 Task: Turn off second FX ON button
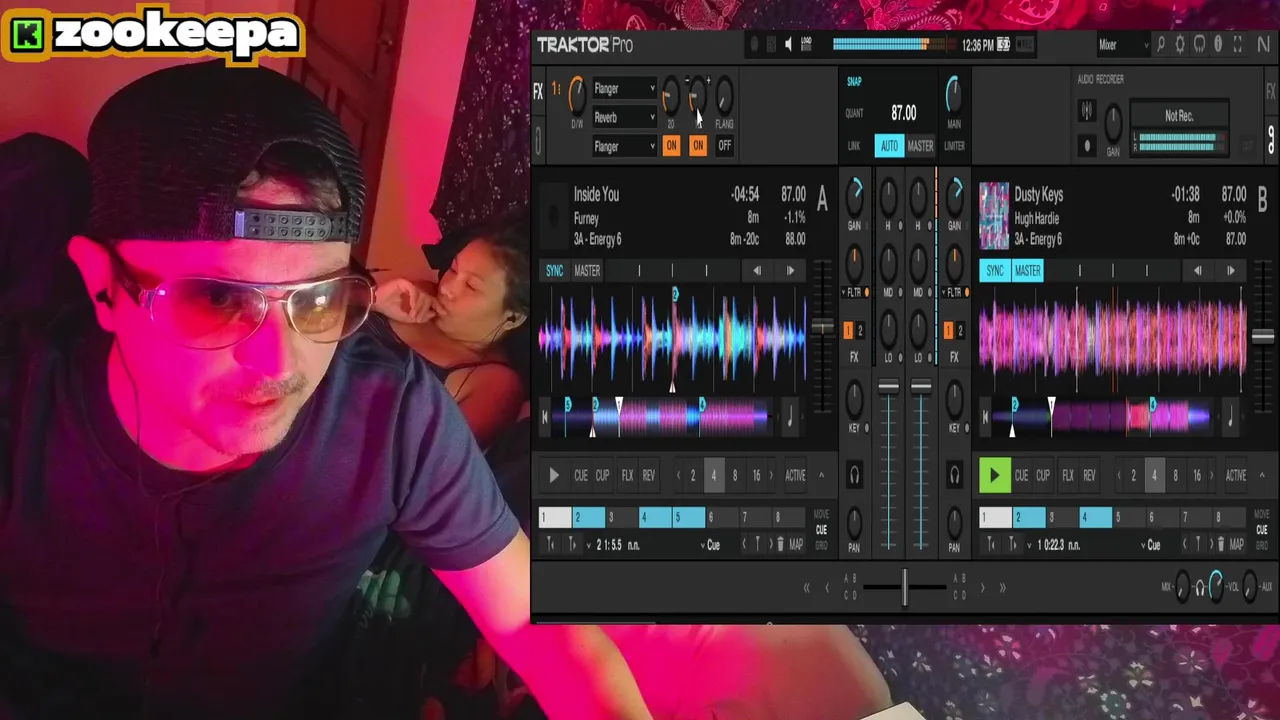click(x=698, y=146)
